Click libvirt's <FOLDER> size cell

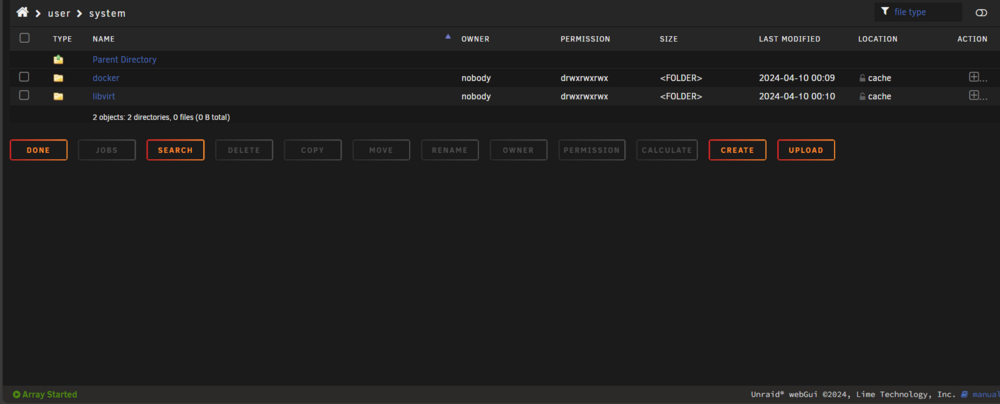(x=681, y=96)
